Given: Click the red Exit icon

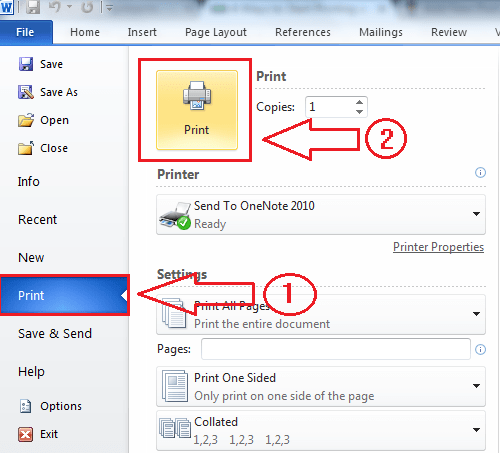Looking at the screenshot, I should [x=26, y=434].
